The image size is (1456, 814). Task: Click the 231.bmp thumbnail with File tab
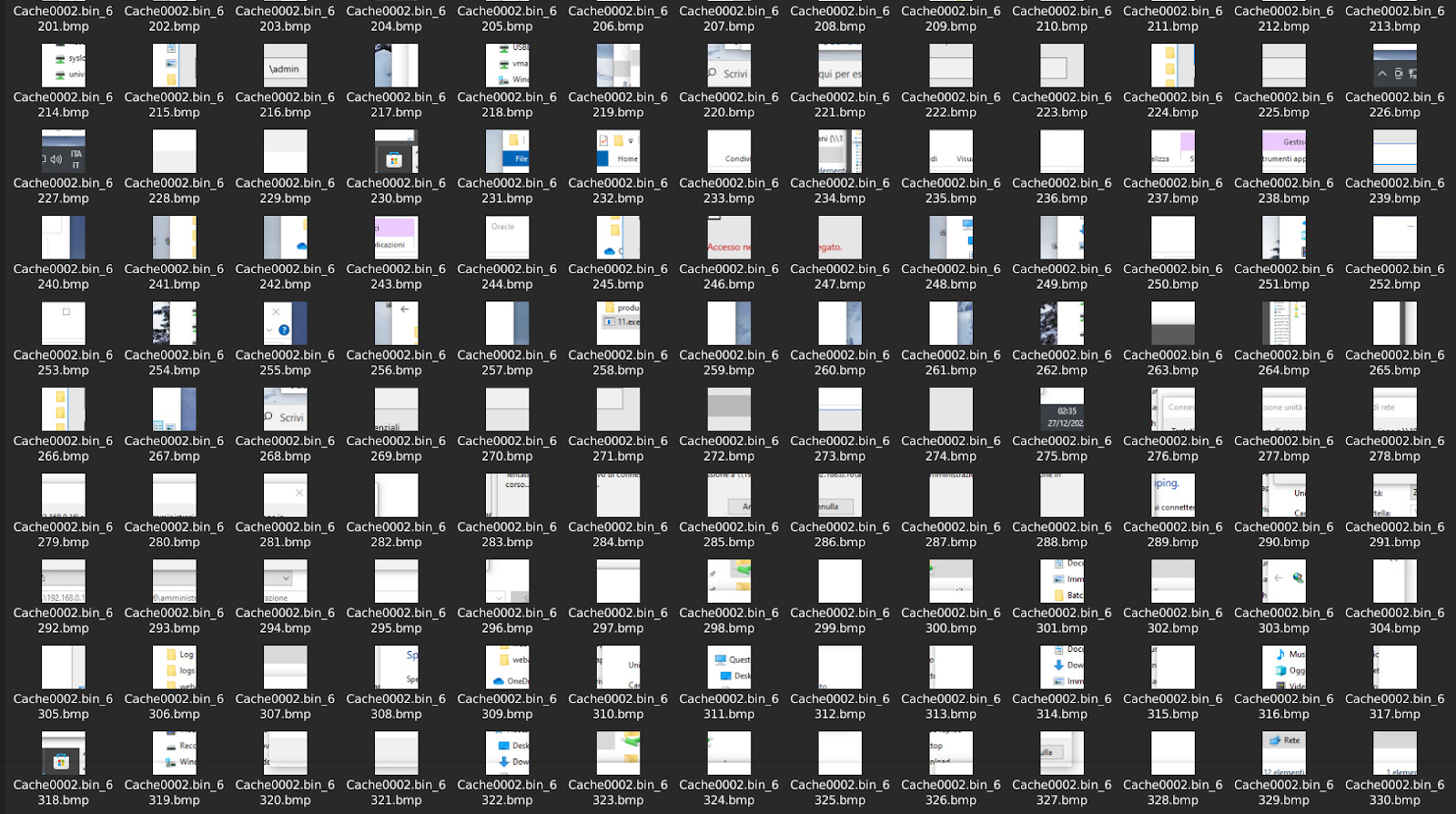pos(507,151)
